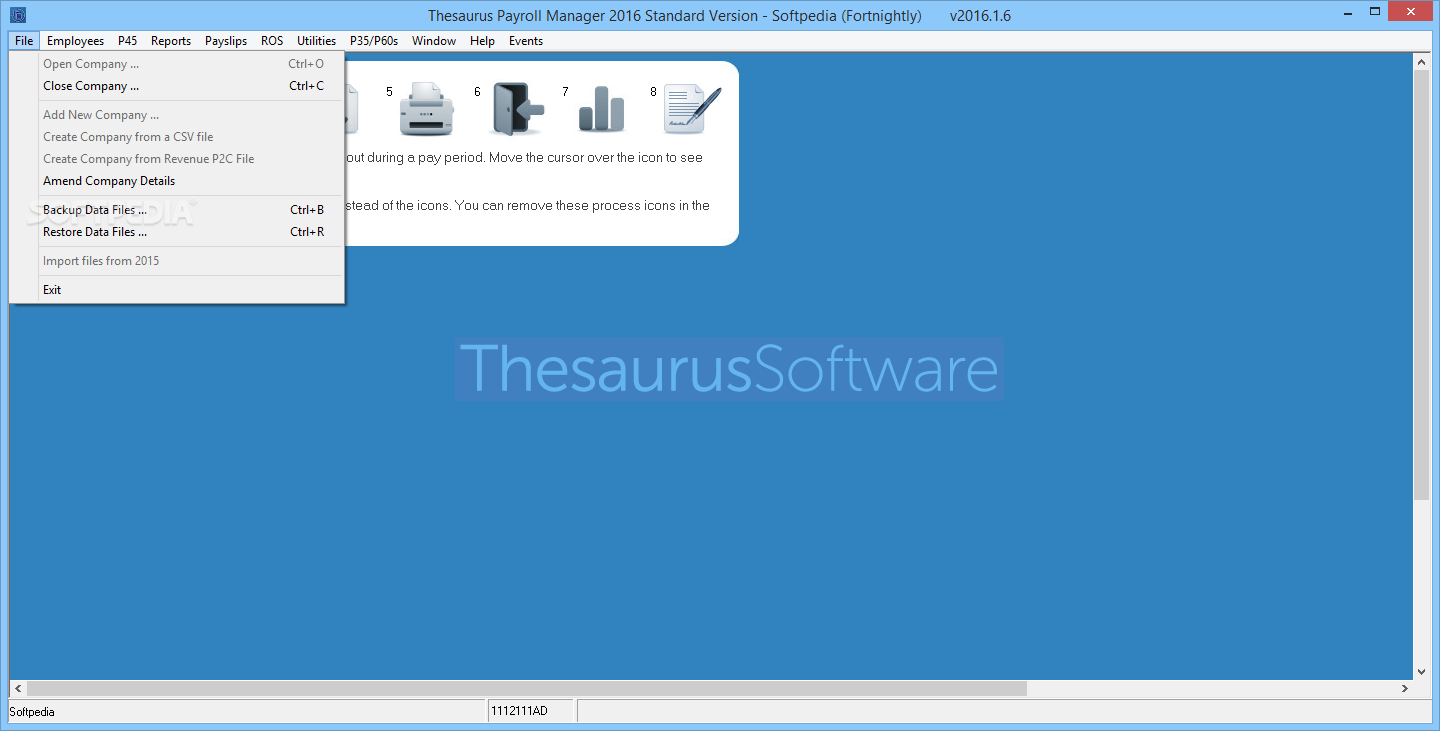
Task: Open the P45 menu
Action: pyautogui.click(x=127, y=41)
